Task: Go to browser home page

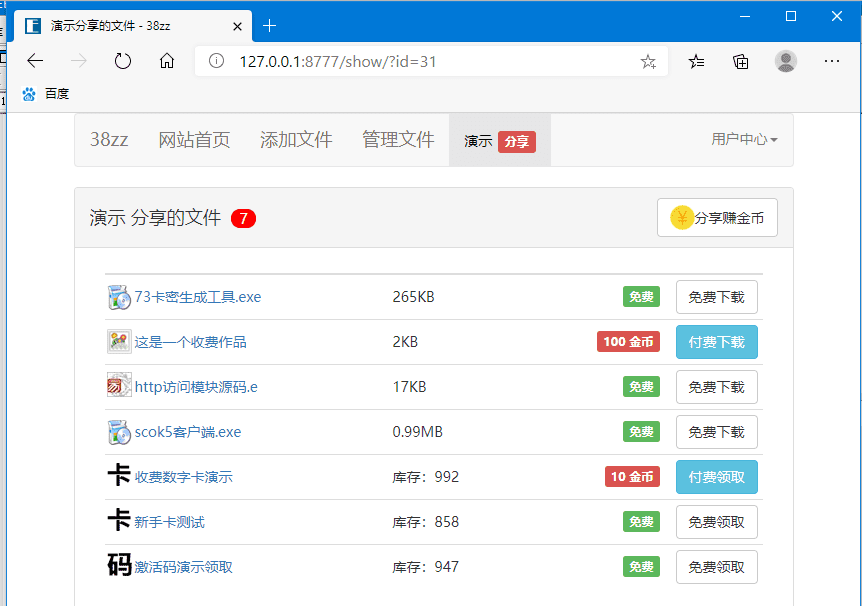Action: point(167,61)
